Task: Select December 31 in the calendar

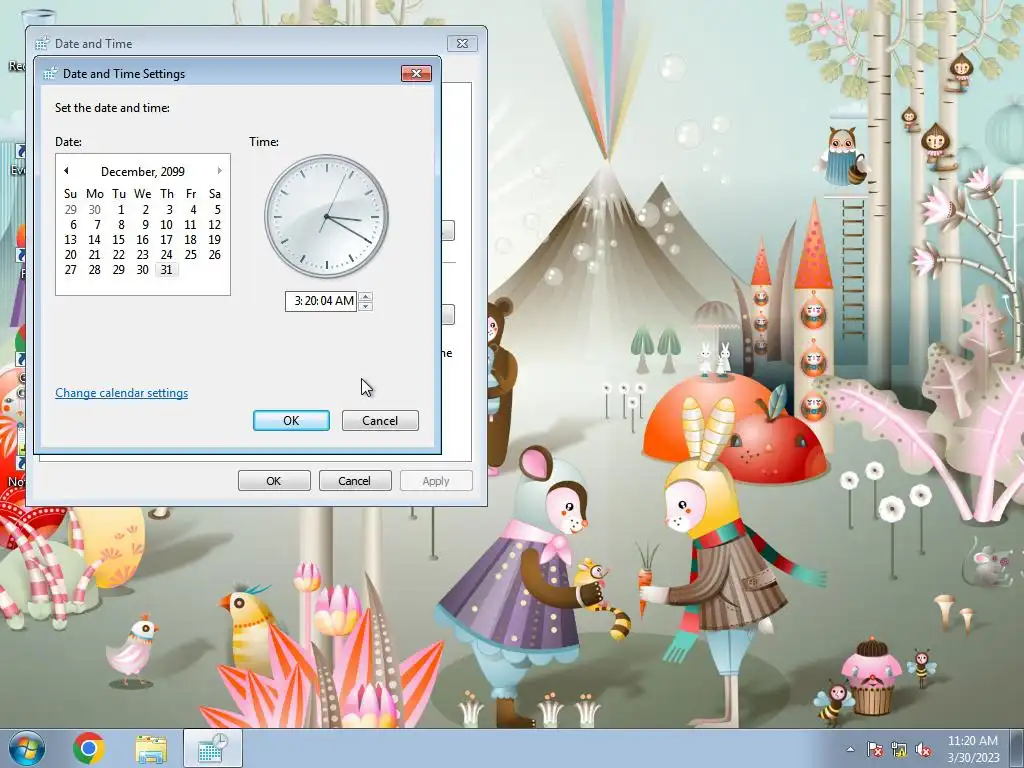Action: click(x=167, y=270)
